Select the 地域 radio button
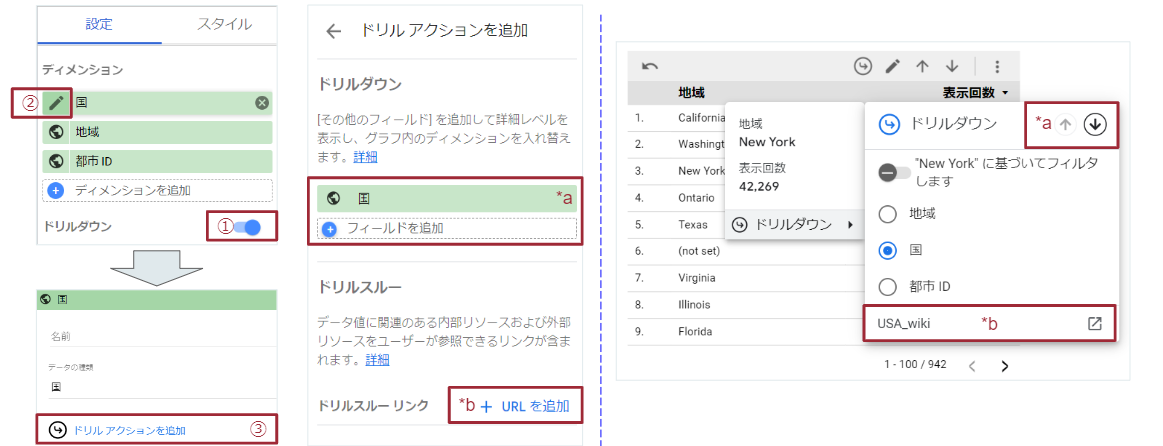Viewport: 1163px width, 446px height. tap(886, 213)
